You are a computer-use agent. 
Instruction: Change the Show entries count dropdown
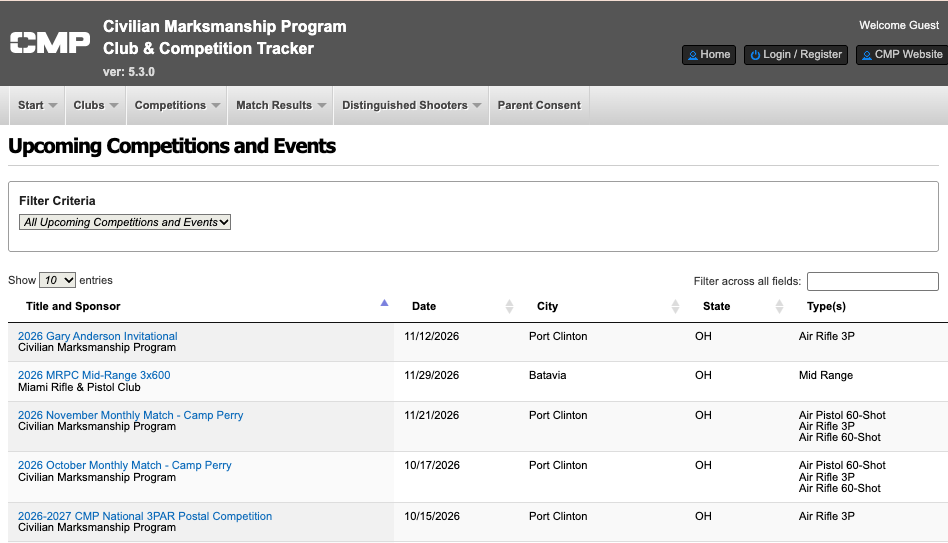tap(57, 280)
